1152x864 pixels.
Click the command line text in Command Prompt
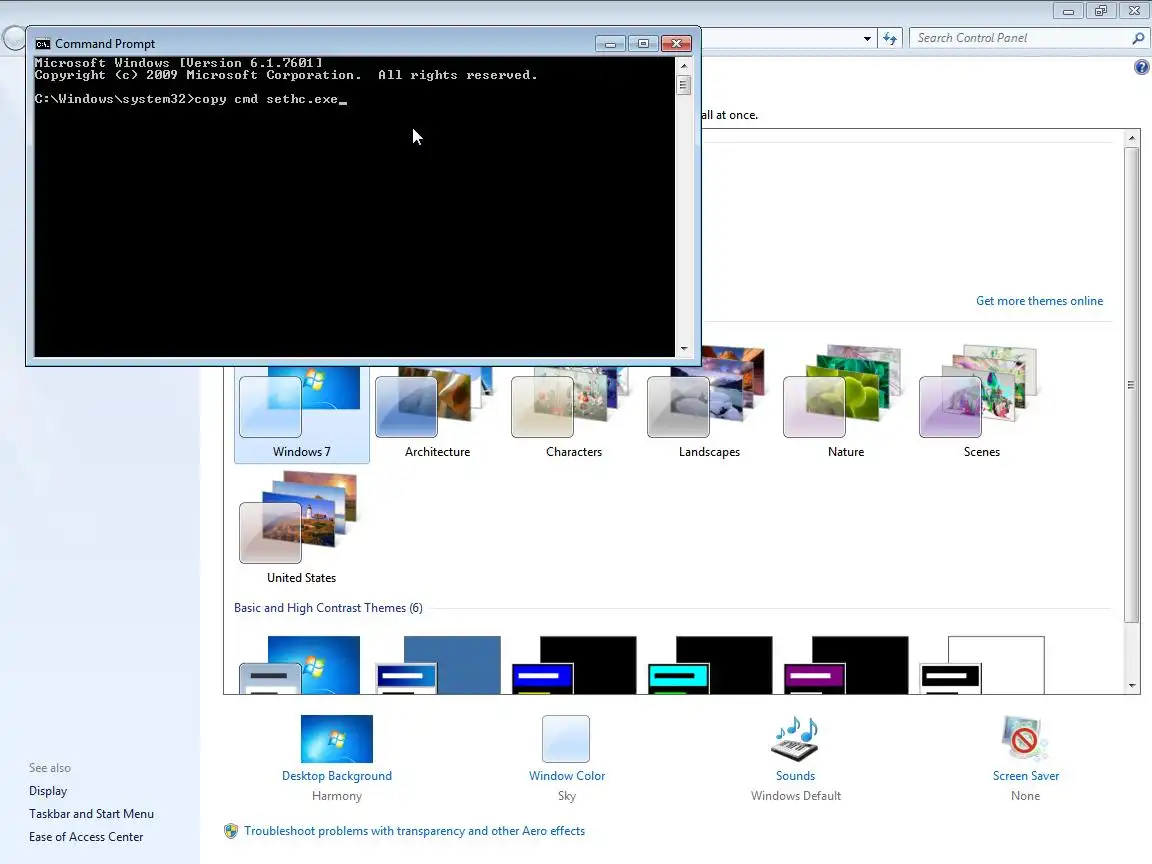coord(190,99)
